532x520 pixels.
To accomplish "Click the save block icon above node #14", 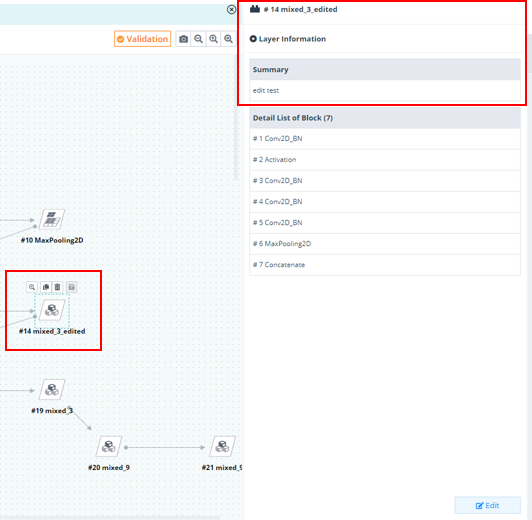I will [x=72, y=287].
